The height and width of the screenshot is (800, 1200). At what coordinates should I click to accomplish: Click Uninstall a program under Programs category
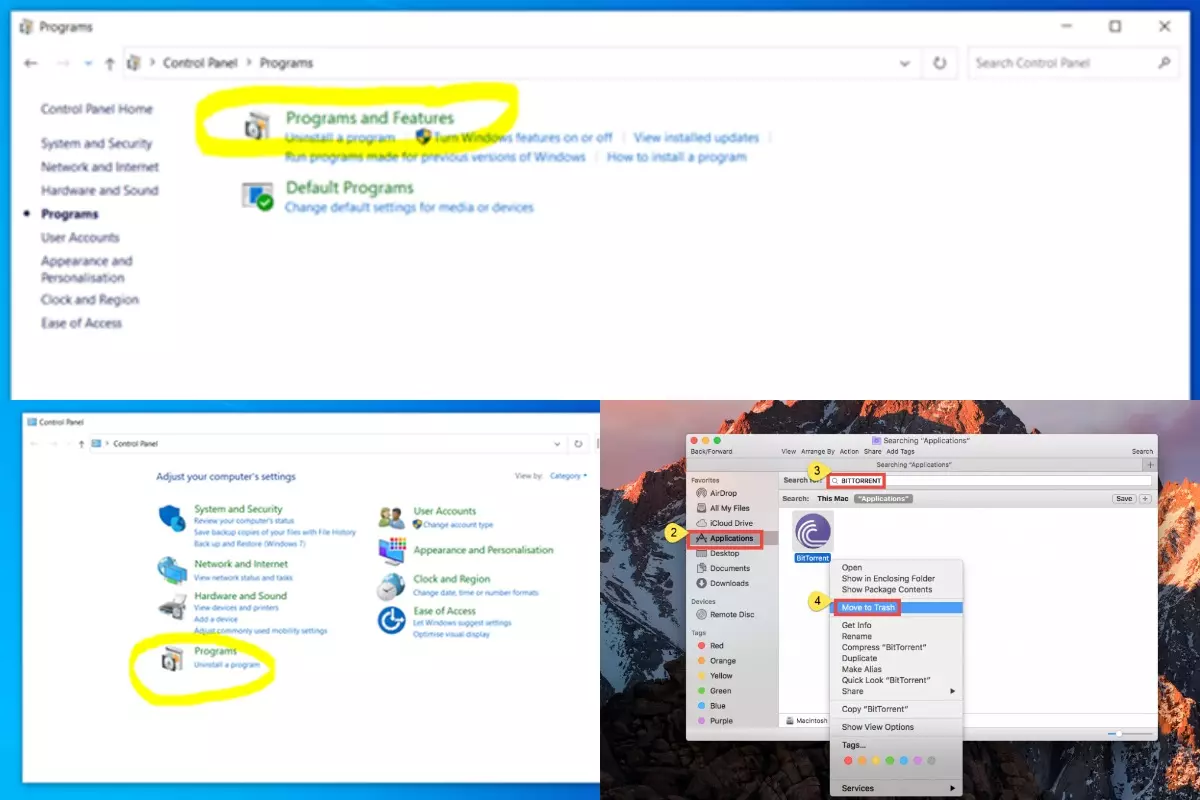coord(227,665)
